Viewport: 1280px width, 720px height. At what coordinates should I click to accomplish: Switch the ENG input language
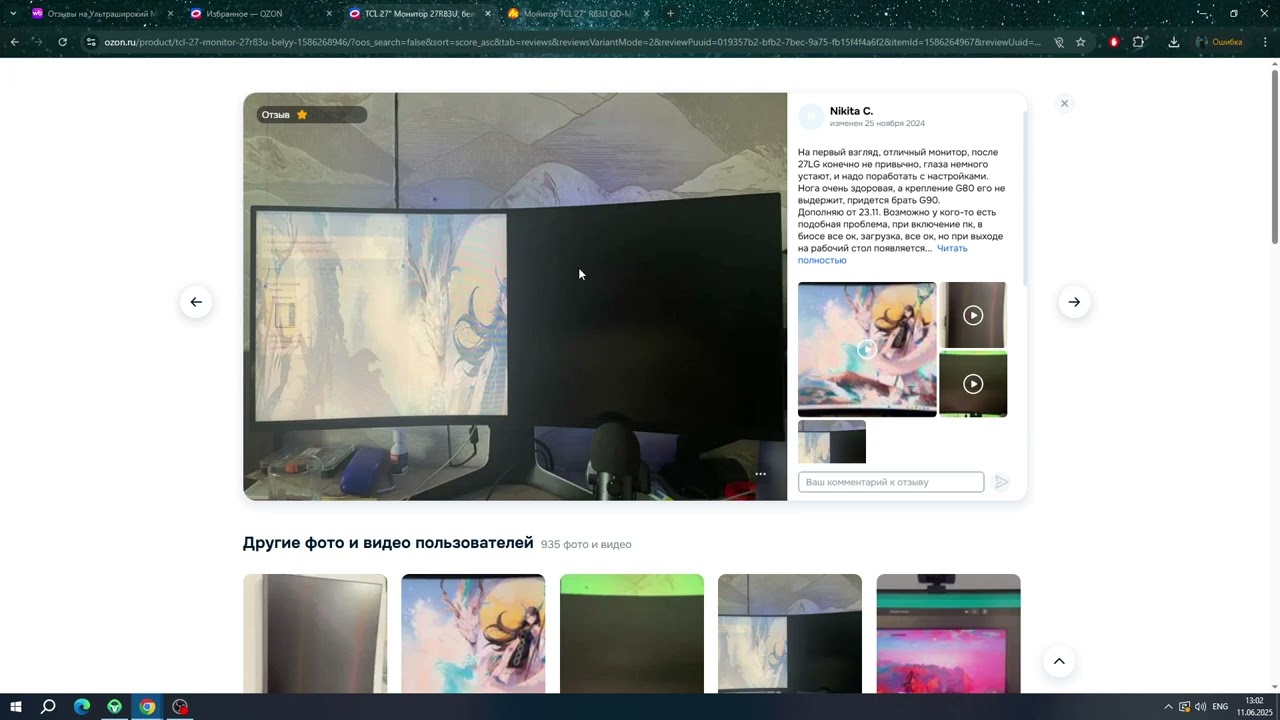[1220, 707]
